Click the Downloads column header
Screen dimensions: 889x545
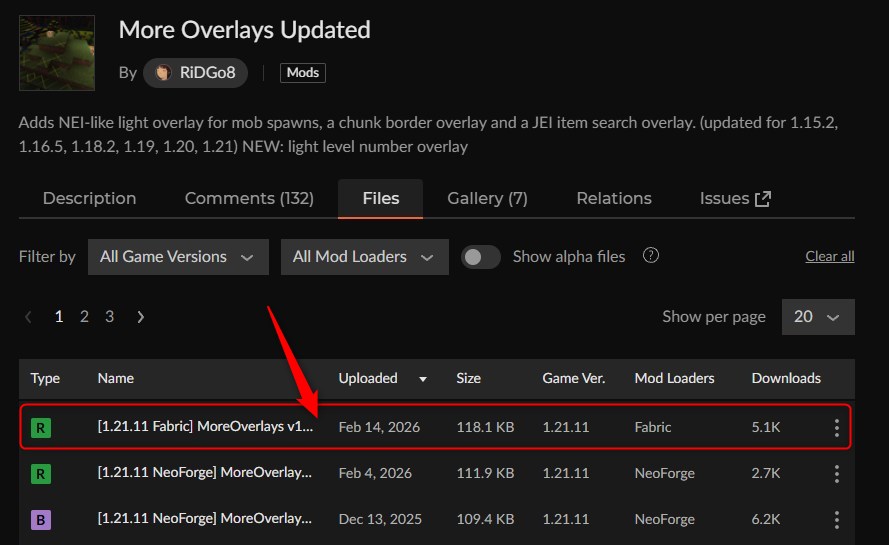(786, 378)
